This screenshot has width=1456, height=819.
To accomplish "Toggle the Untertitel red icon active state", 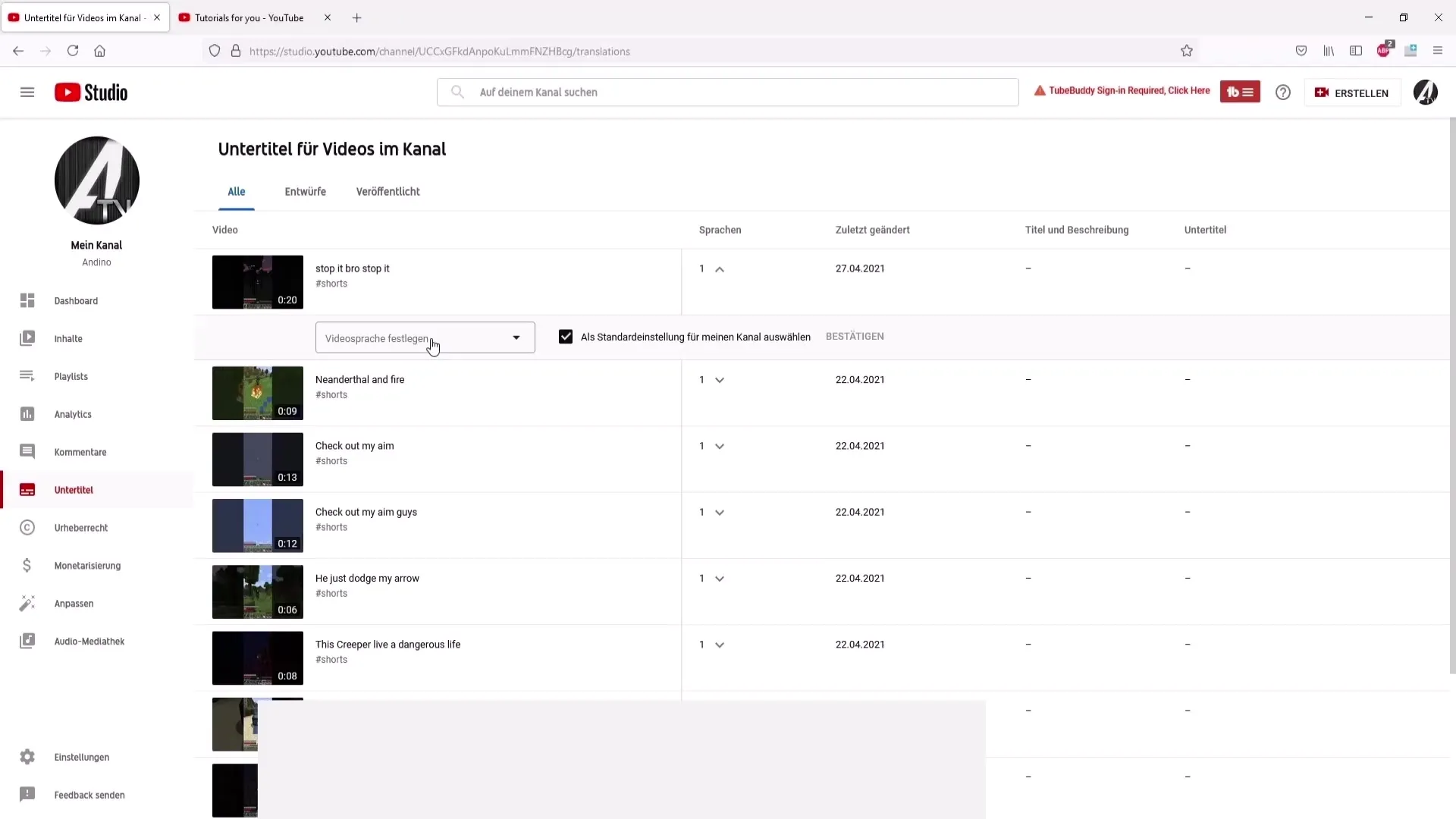I will pyautogui.click(x=27, y=490).
